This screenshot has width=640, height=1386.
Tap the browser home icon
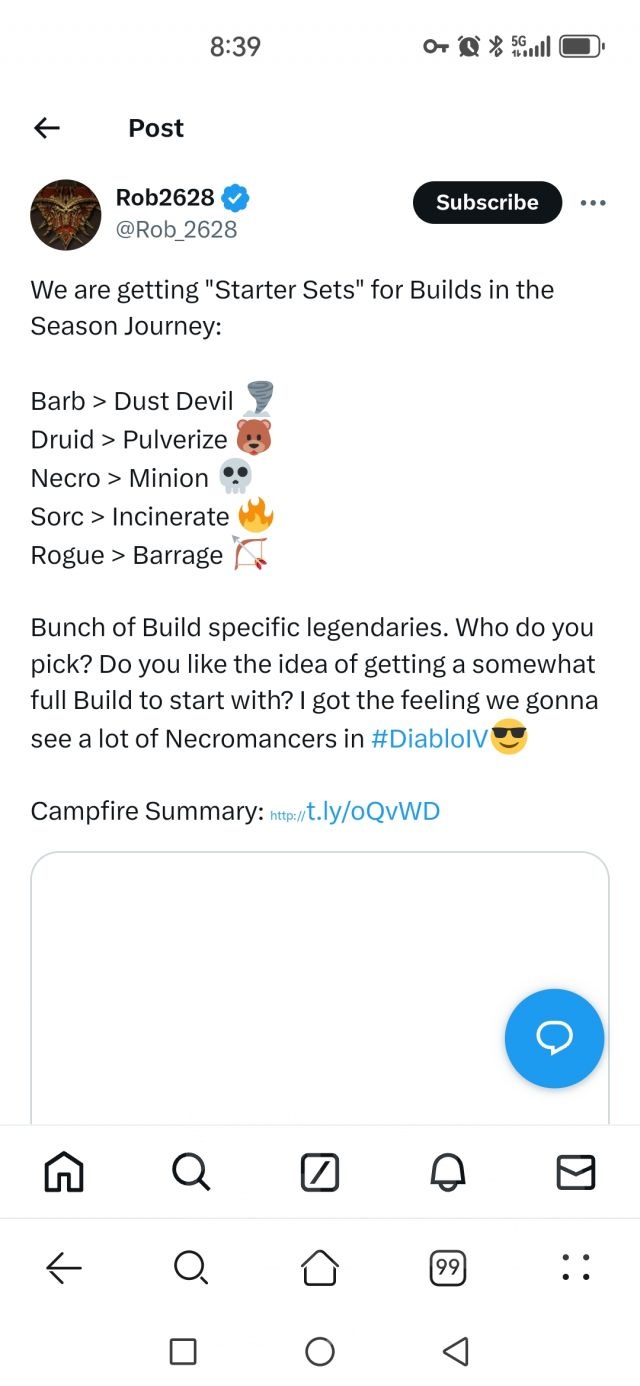point(320,1268)
